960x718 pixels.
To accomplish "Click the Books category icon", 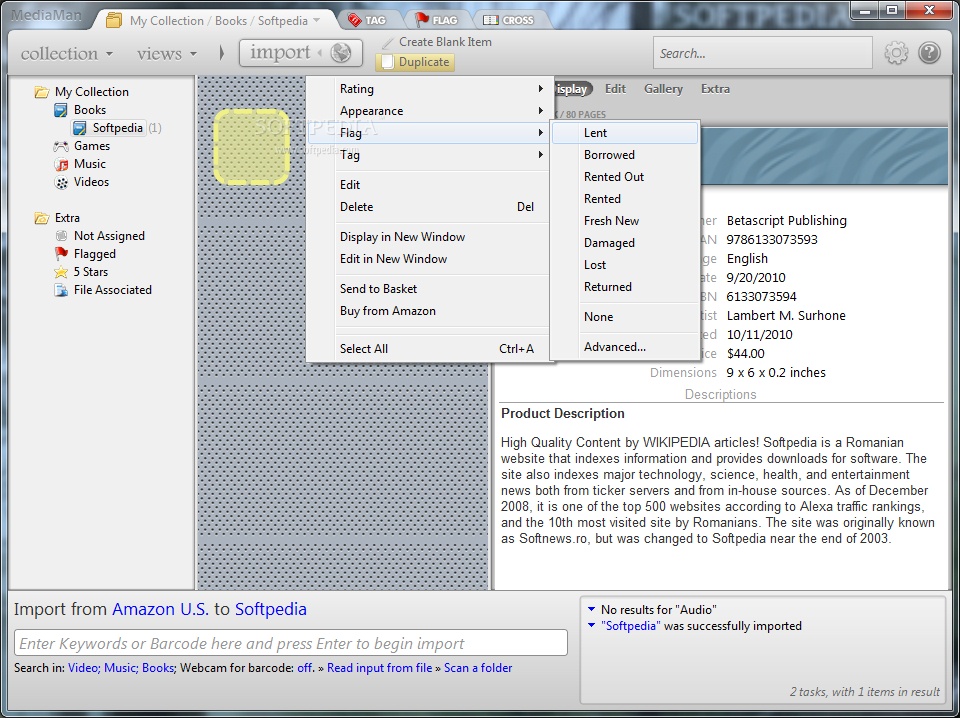I will (x=61, y=110).
